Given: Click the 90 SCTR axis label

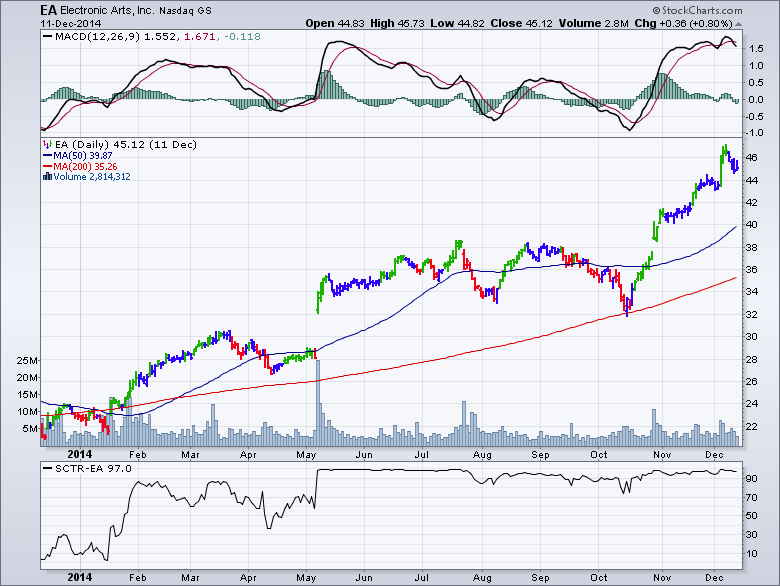Looking at the screenshot, I should 752,479.
